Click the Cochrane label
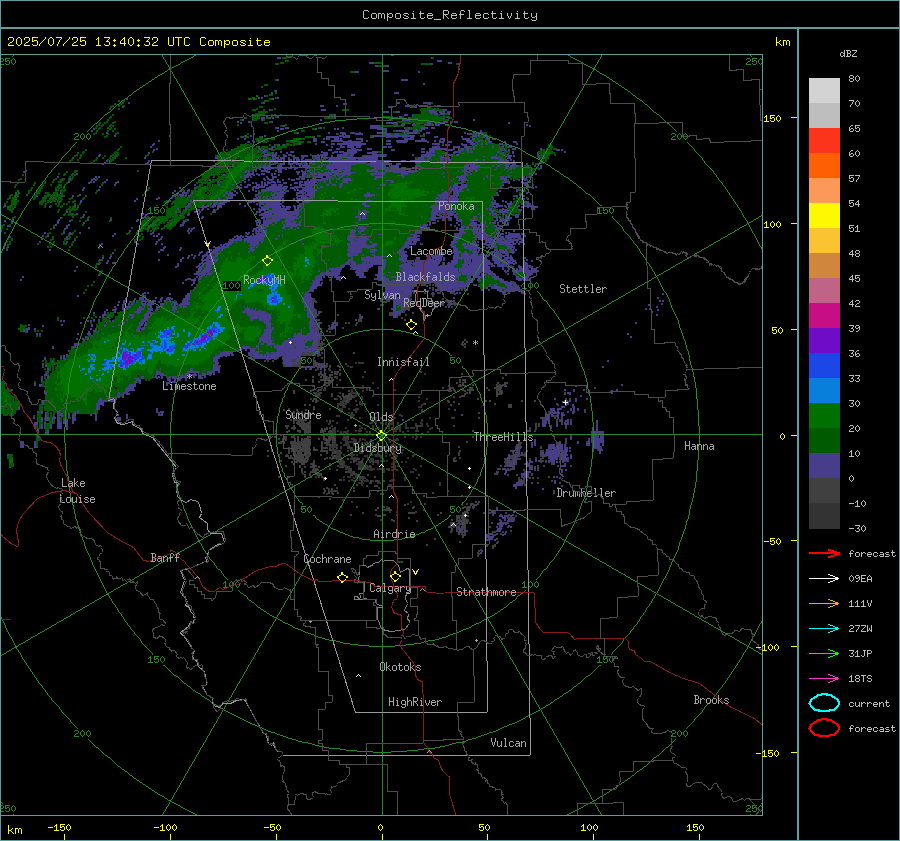The image size is (900, 841). [327, 559]
